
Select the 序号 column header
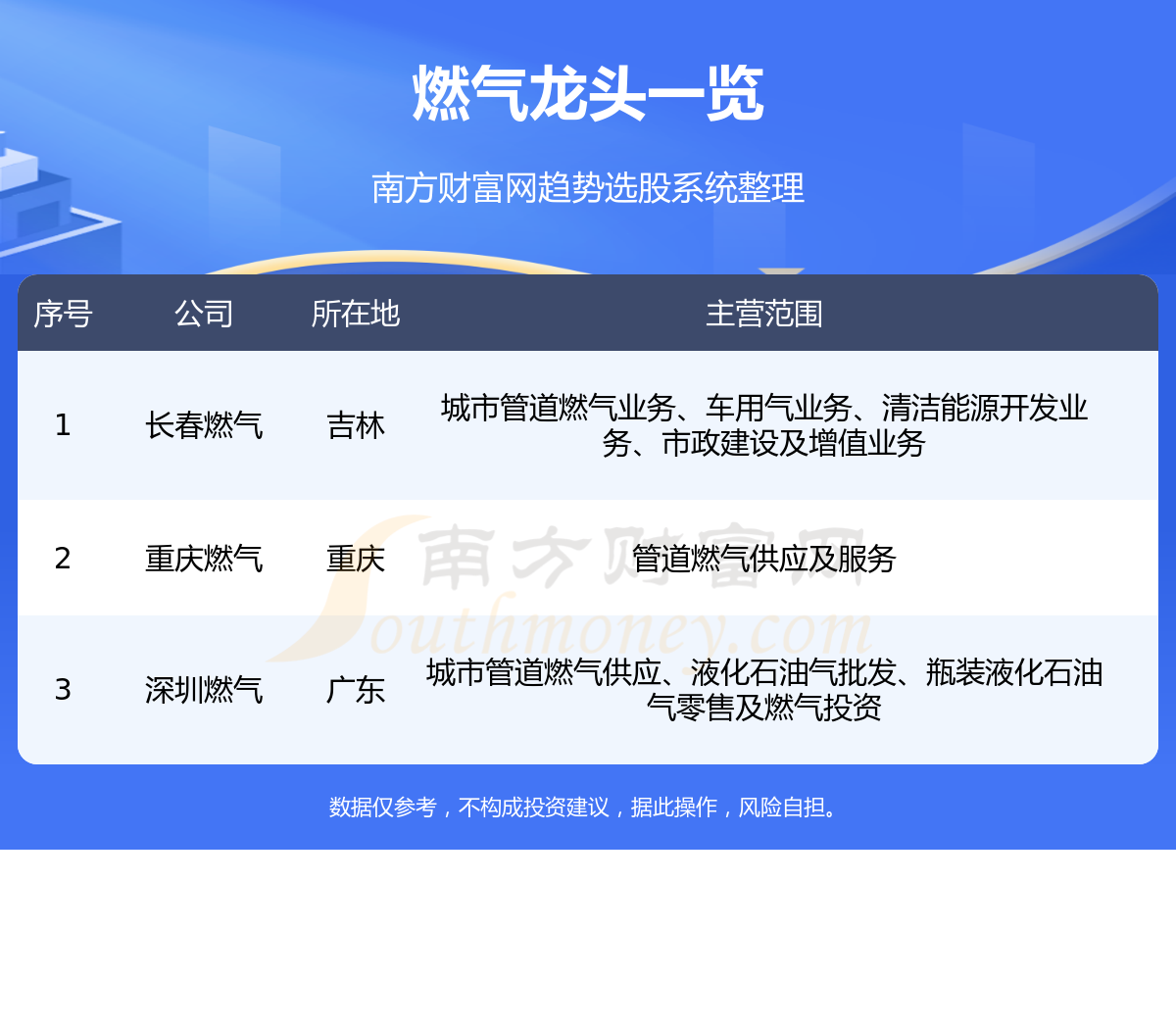point(63,314)
